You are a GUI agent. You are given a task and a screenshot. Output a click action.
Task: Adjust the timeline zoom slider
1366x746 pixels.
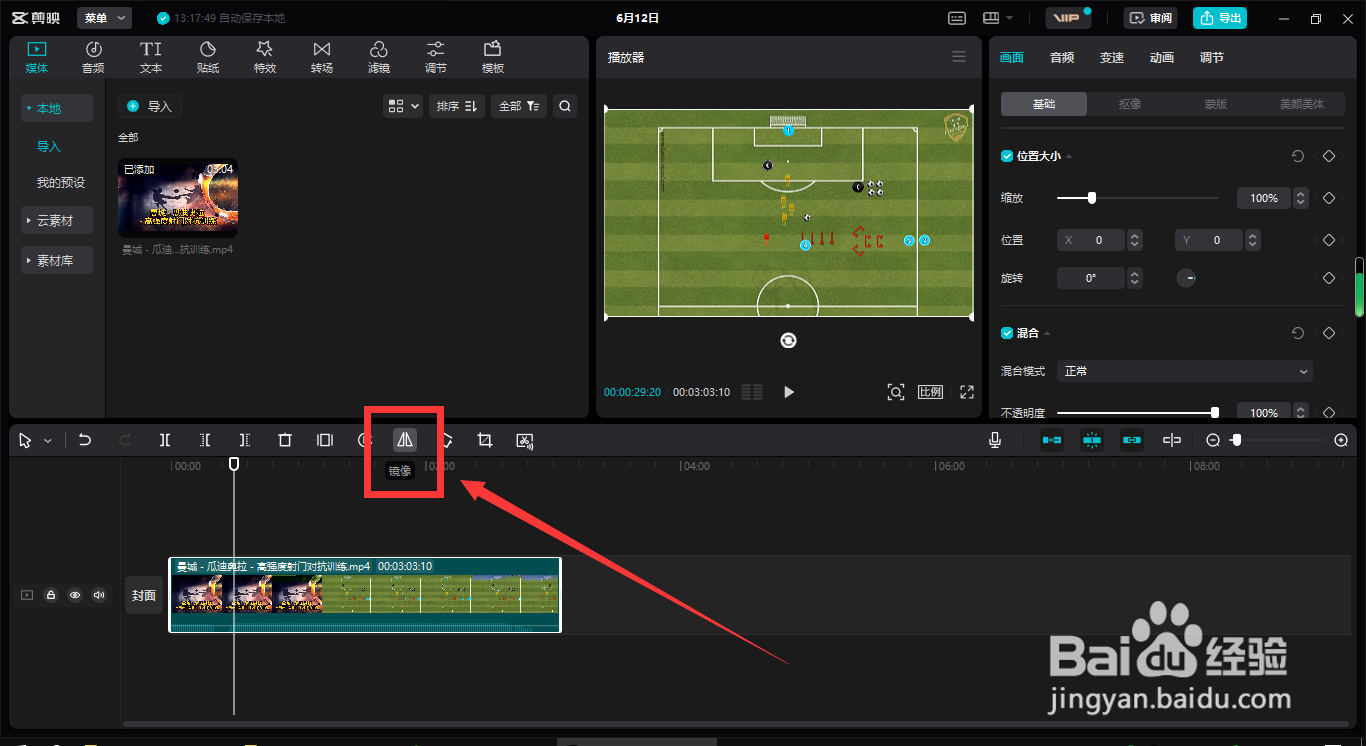[x=1279, y=440]
